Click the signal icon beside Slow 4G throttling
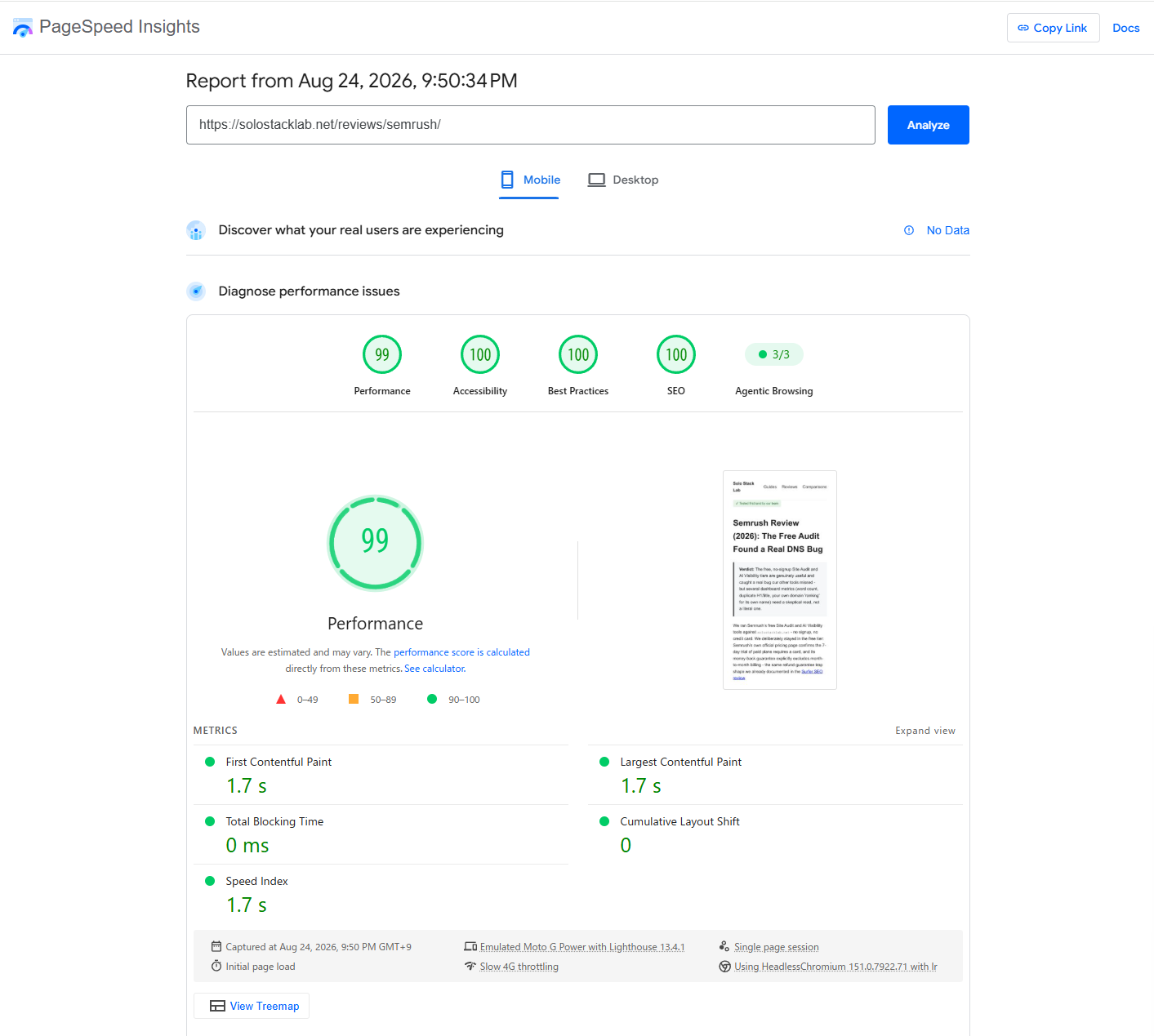 [x=470, y=966]
